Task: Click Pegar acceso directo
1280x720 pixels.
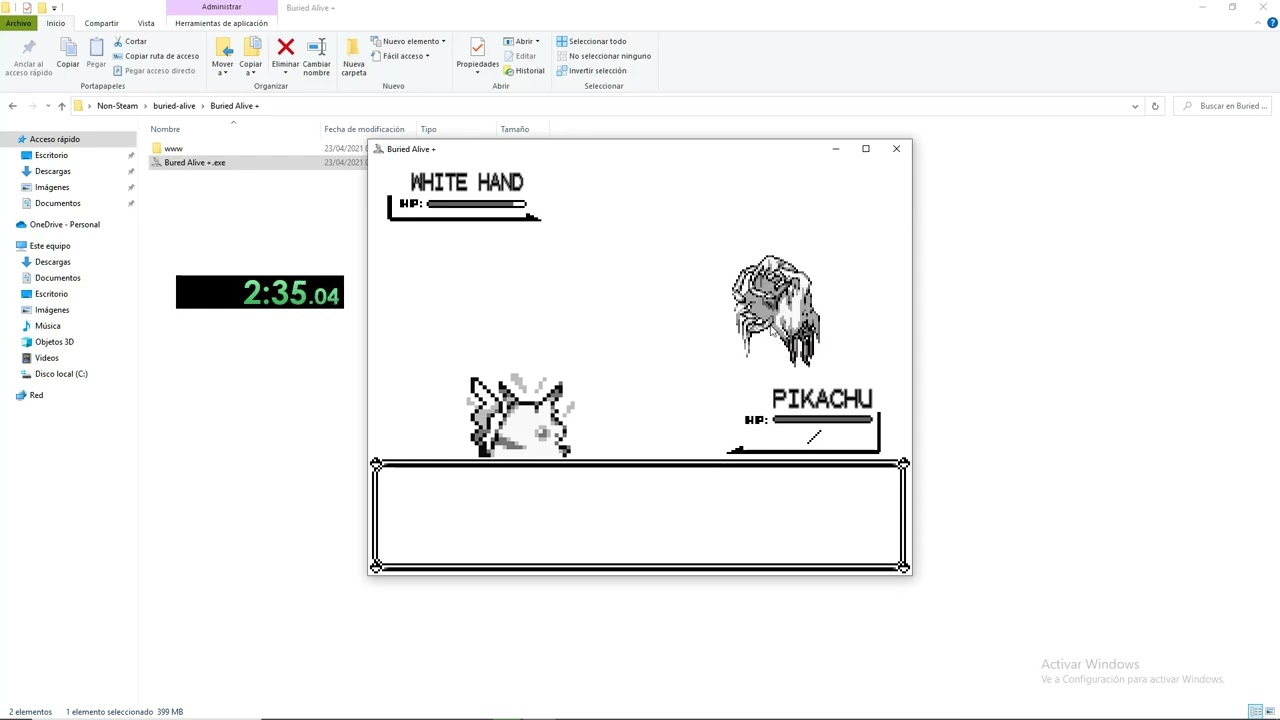Action: (x=154, y=71)
